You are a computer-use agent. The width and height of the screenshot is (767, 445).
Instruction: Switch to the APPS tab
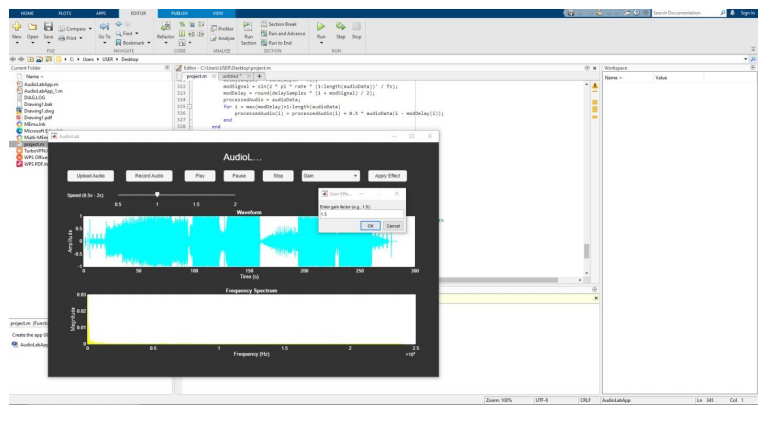100,13
